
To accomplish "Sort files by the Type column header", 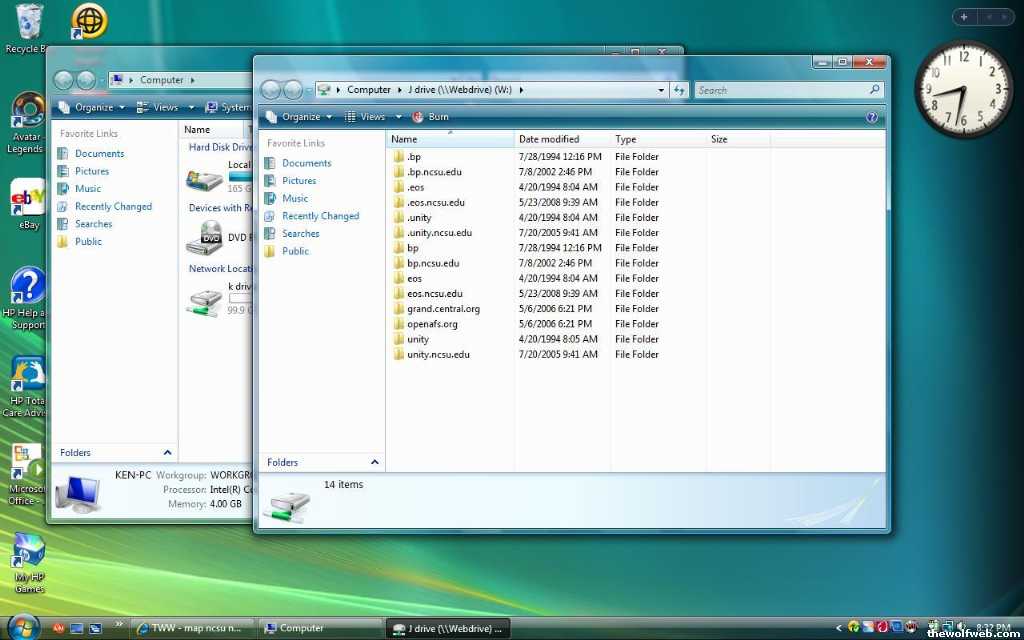I will (626, 139).
